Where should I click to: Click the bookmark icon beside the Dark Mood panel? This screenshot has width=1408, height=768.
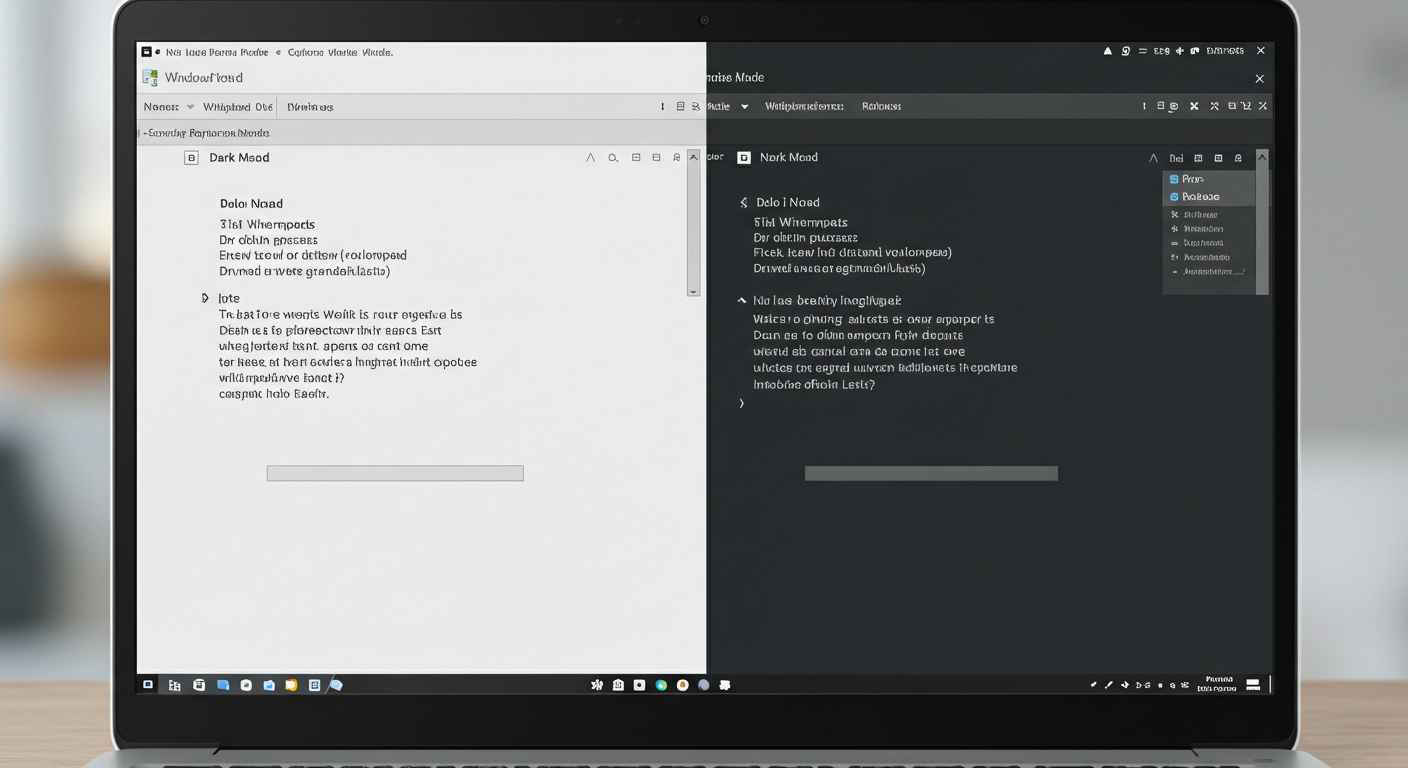point(679,157)
